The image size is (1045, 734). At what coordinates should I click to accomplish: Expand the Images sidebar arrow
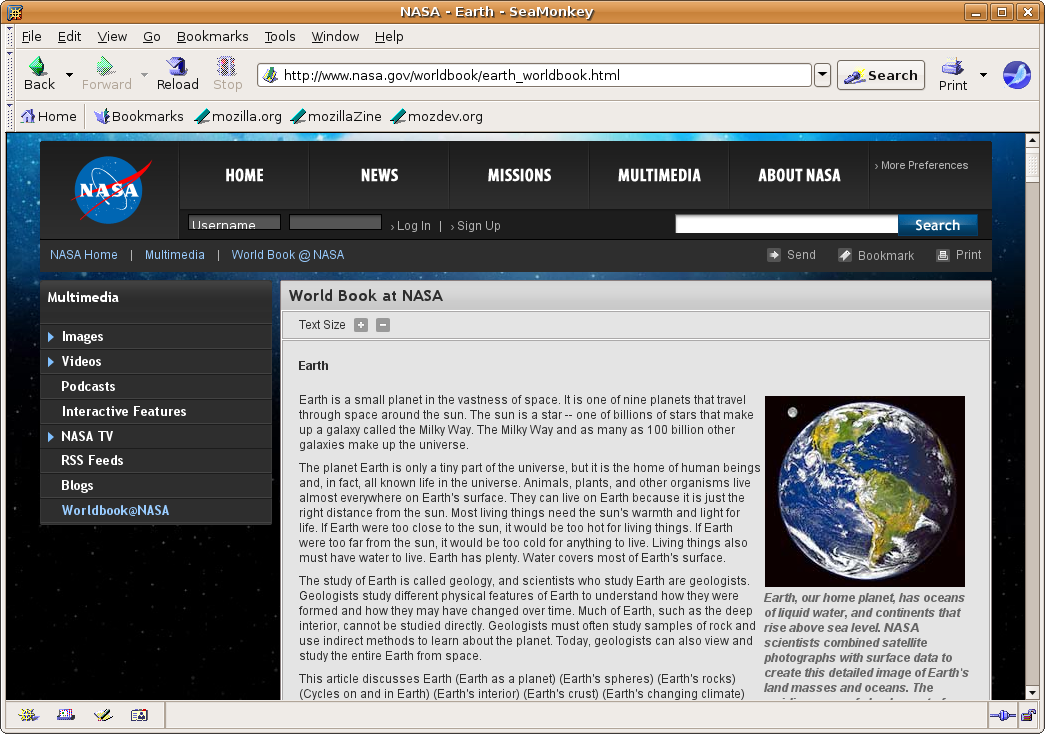coord(51,337)
